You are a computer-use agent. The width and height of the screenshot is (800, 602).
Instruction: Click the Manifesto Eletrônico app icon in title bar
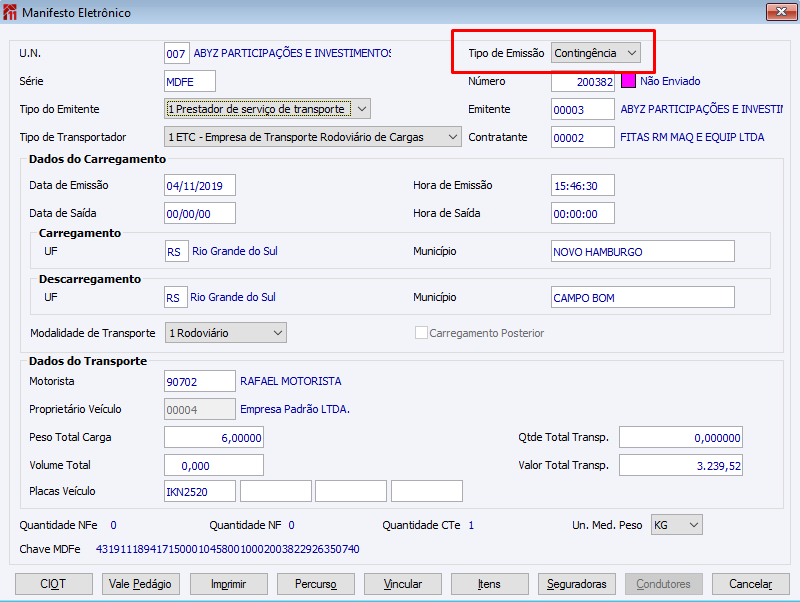coord(11,13)
